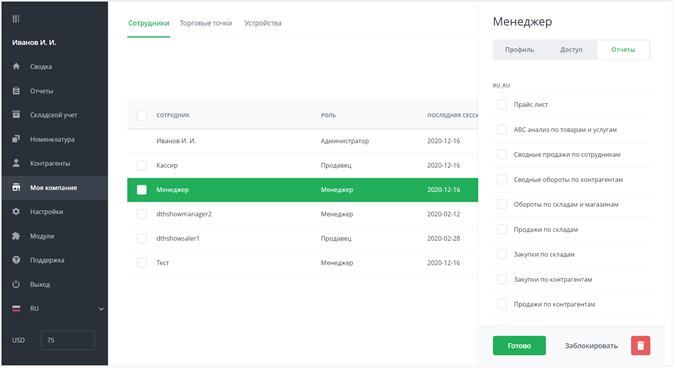
Task: Enable Закупки по контрагентам checkbox
Action: click(502, 279)
